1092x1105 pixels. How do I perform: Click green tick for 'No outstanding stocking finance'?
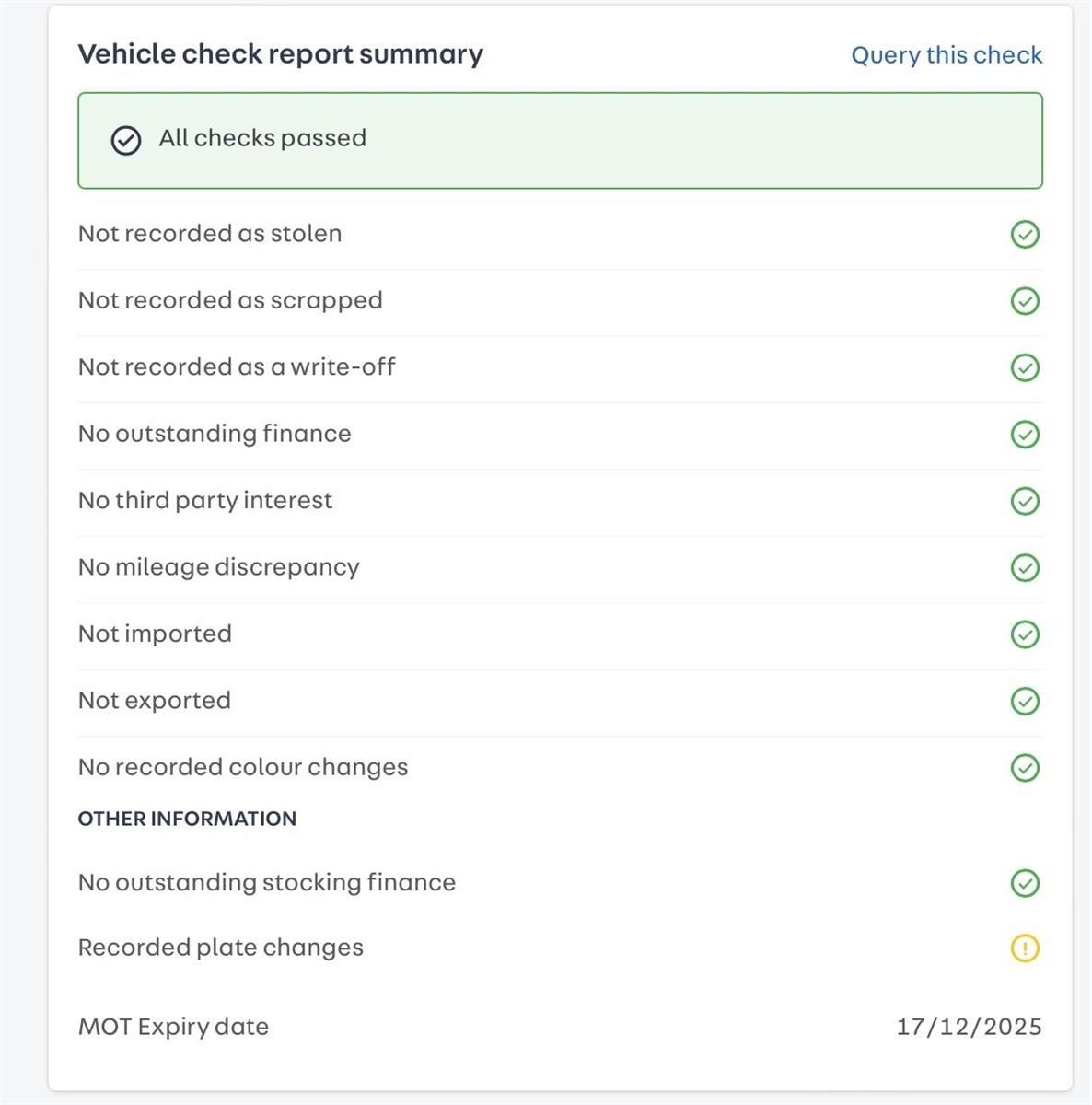click(1025, 883)
